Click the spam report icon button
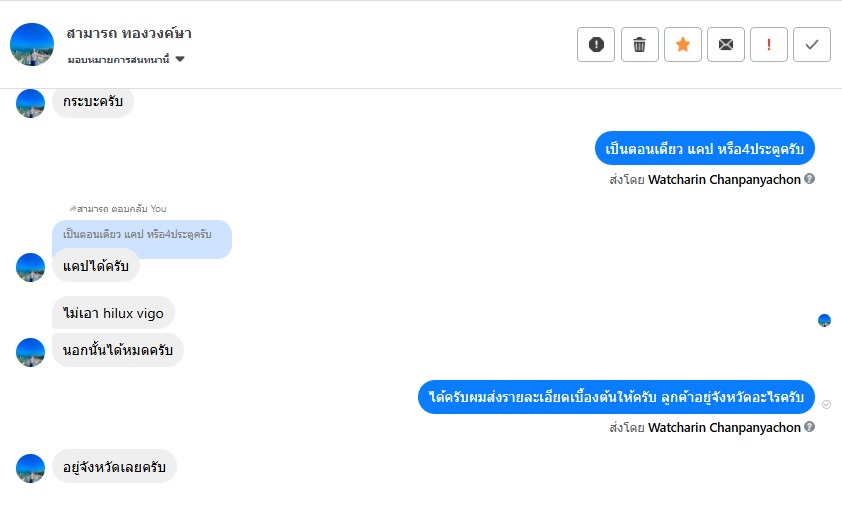The height and width of the screenshot is (505, 842). point(596,44)
